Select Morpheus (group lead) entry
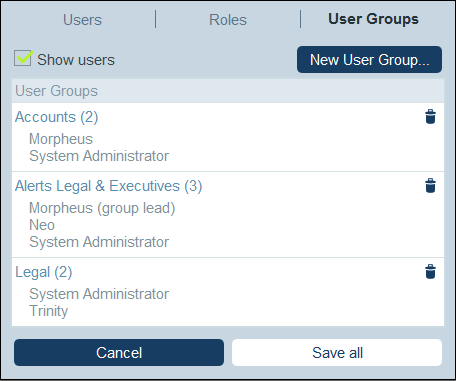The image size is (456, 381). coord(102,208)
